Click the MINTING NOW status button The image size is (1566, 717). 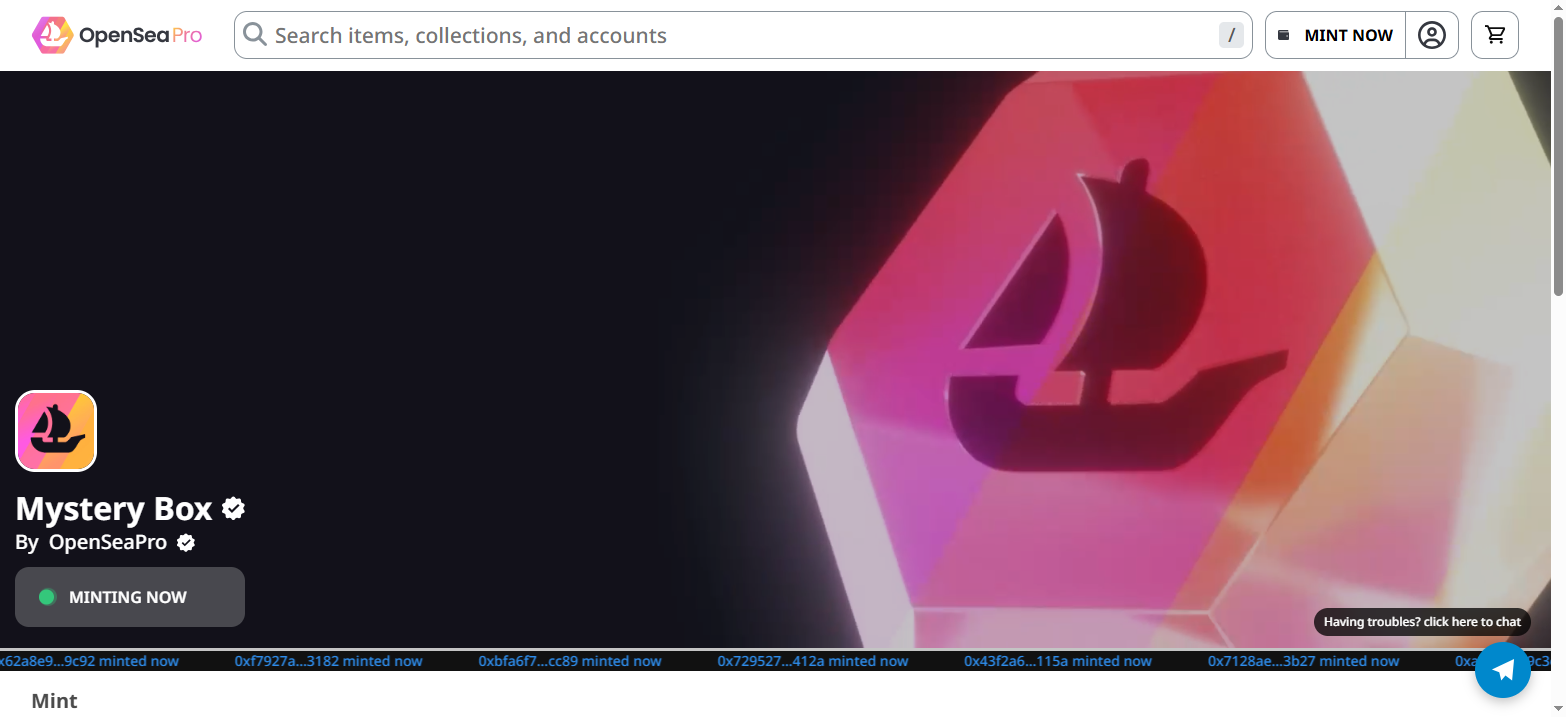point(130,597)
